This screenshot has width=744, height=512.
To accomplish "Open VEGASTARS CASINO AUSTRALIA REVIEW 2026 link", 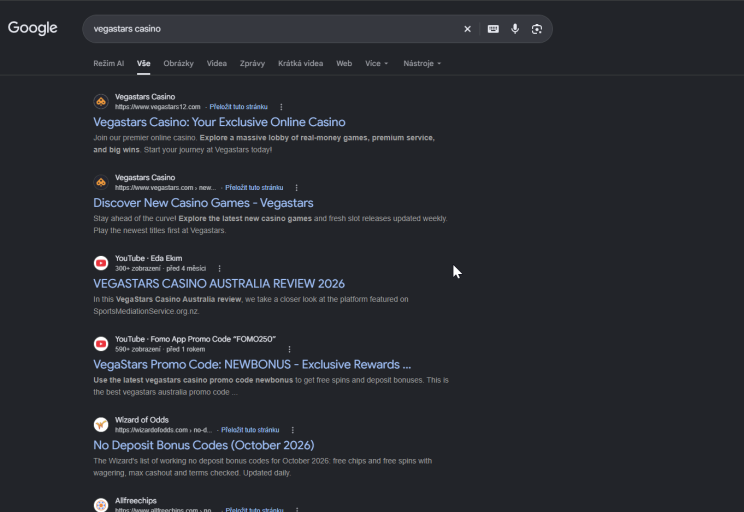I will (x=219, y=283).
